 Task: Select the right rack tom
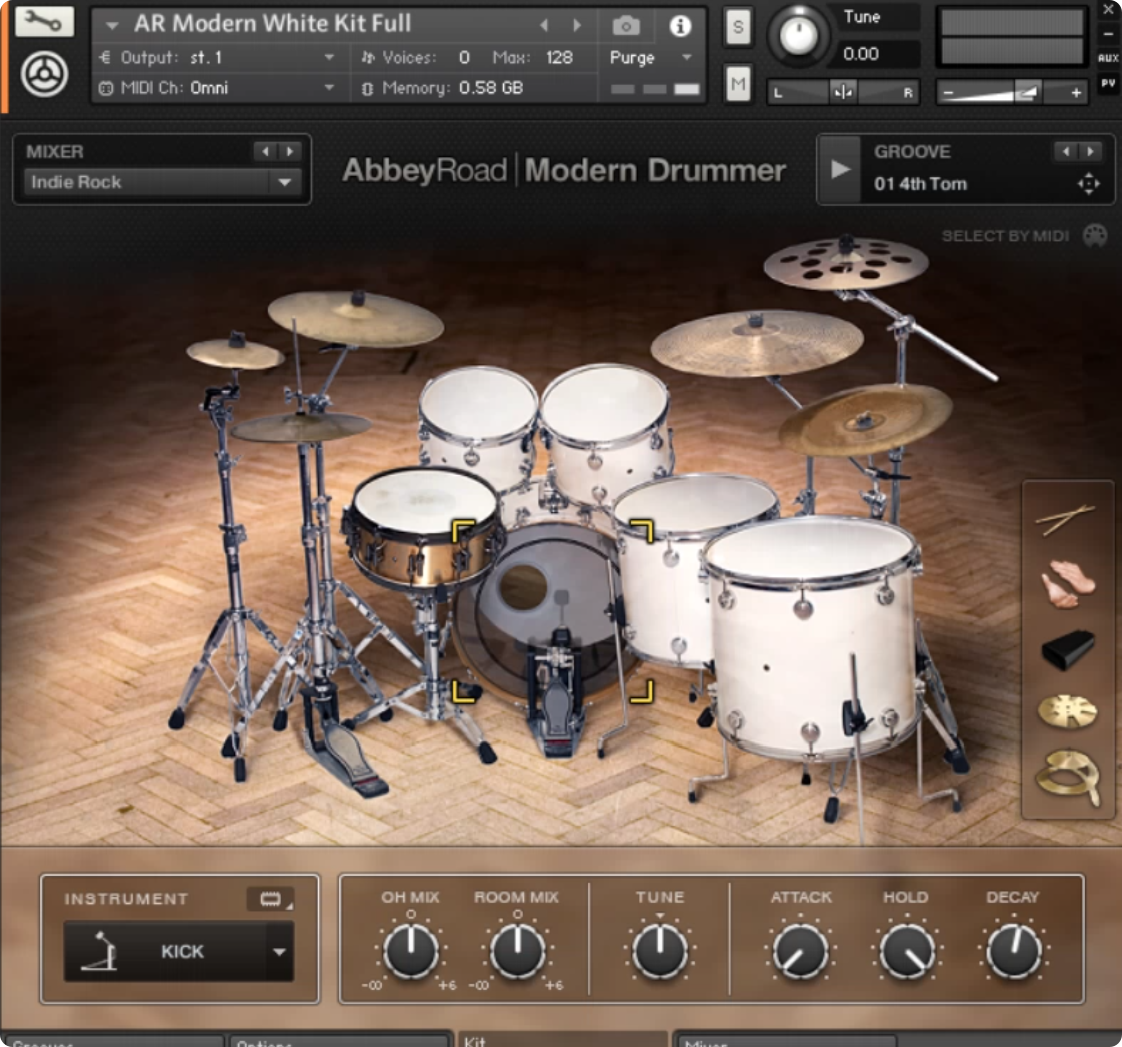point(607,429)
